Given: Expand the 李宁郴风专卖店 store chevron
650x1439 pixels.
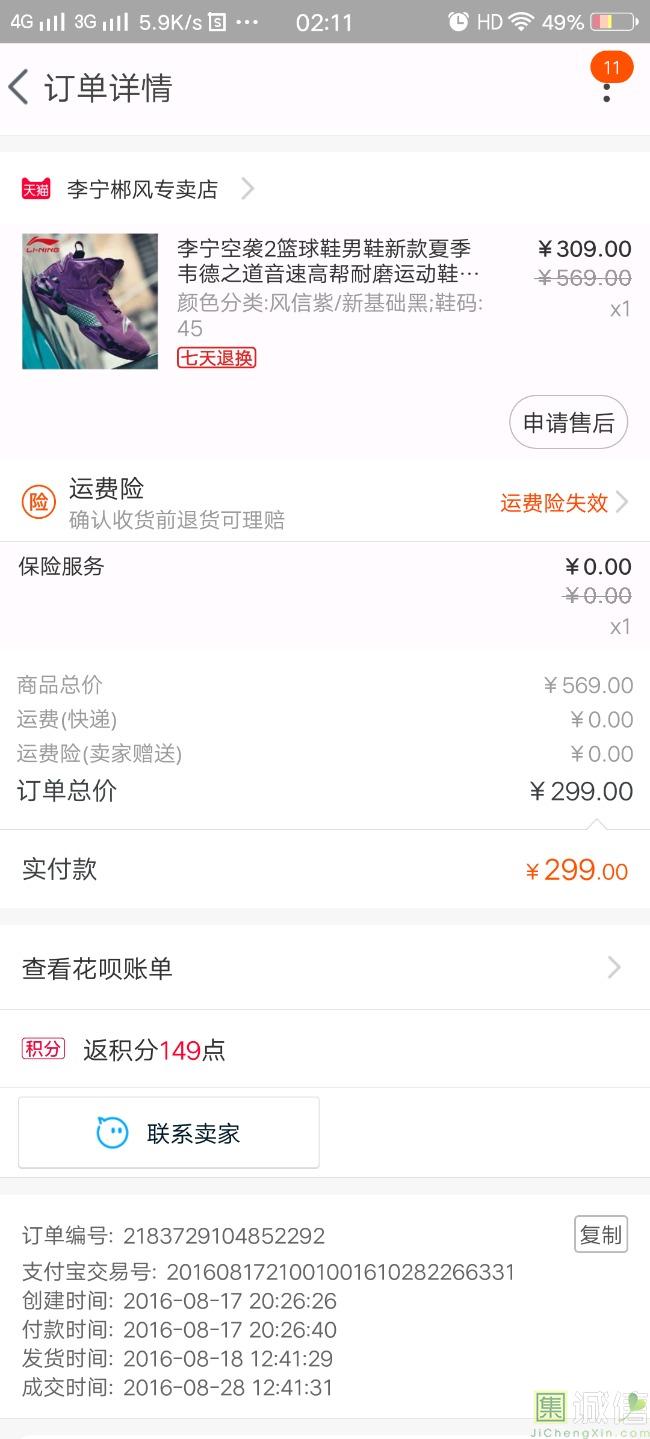Looking at the screenshot, I should pos(248,189).
